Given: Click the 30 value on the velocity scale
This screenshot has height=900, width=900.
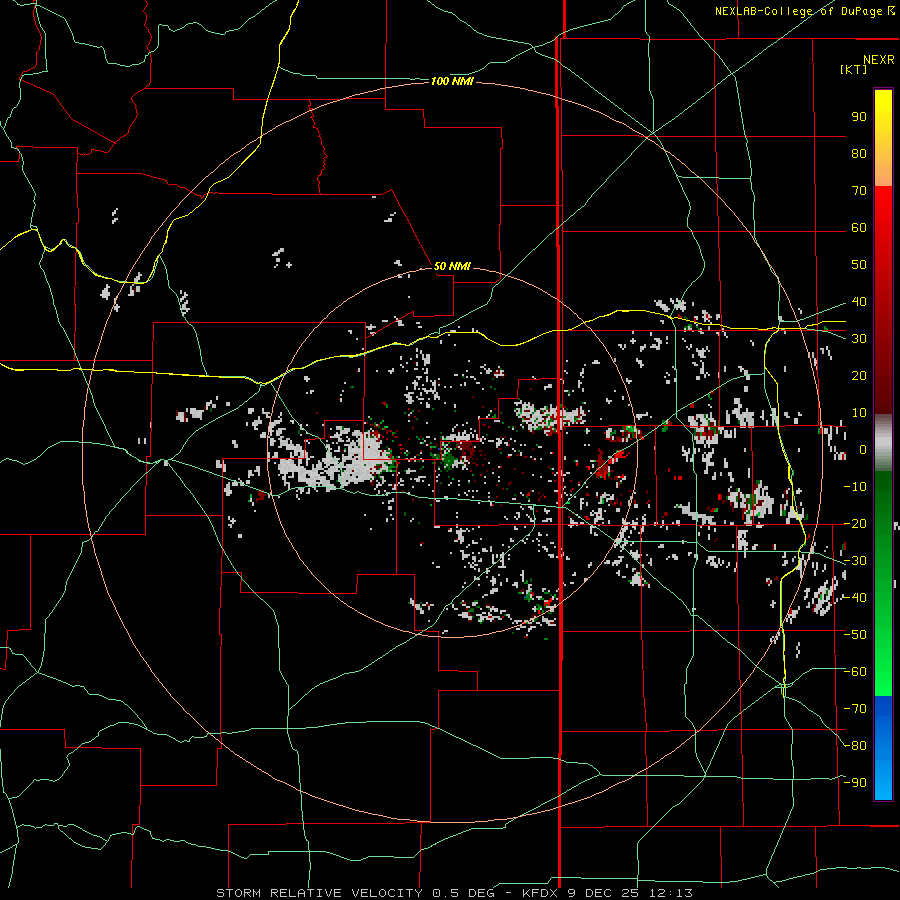Looking at the screenshot, I should click(x=859, y=339).
